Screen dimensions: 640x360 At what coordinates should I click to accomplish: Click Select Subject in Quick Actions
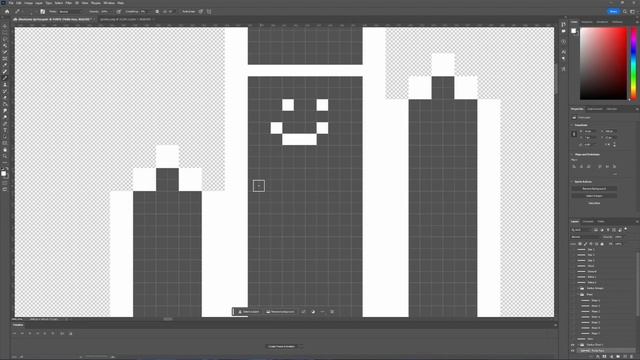[594, 196]
